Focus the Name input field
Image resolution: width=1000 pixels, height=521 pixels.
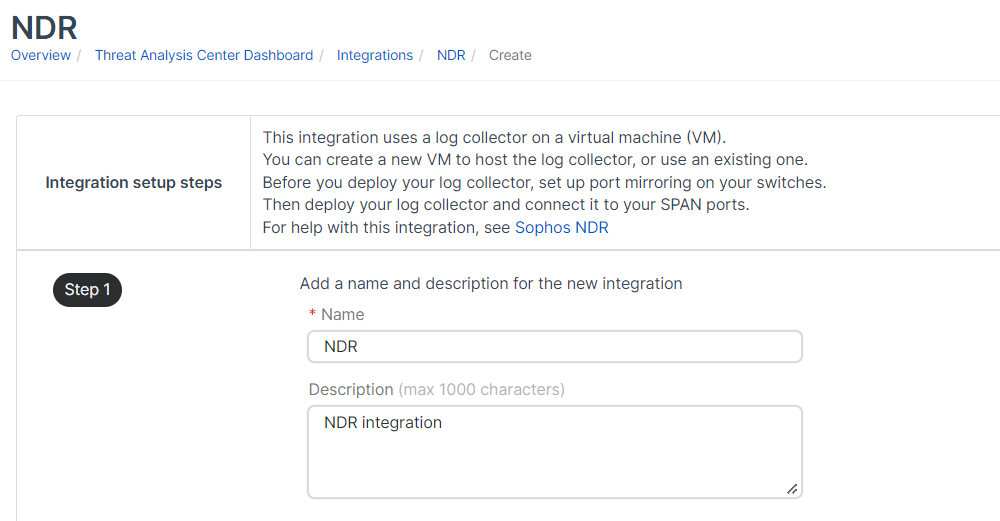point(555,347)
